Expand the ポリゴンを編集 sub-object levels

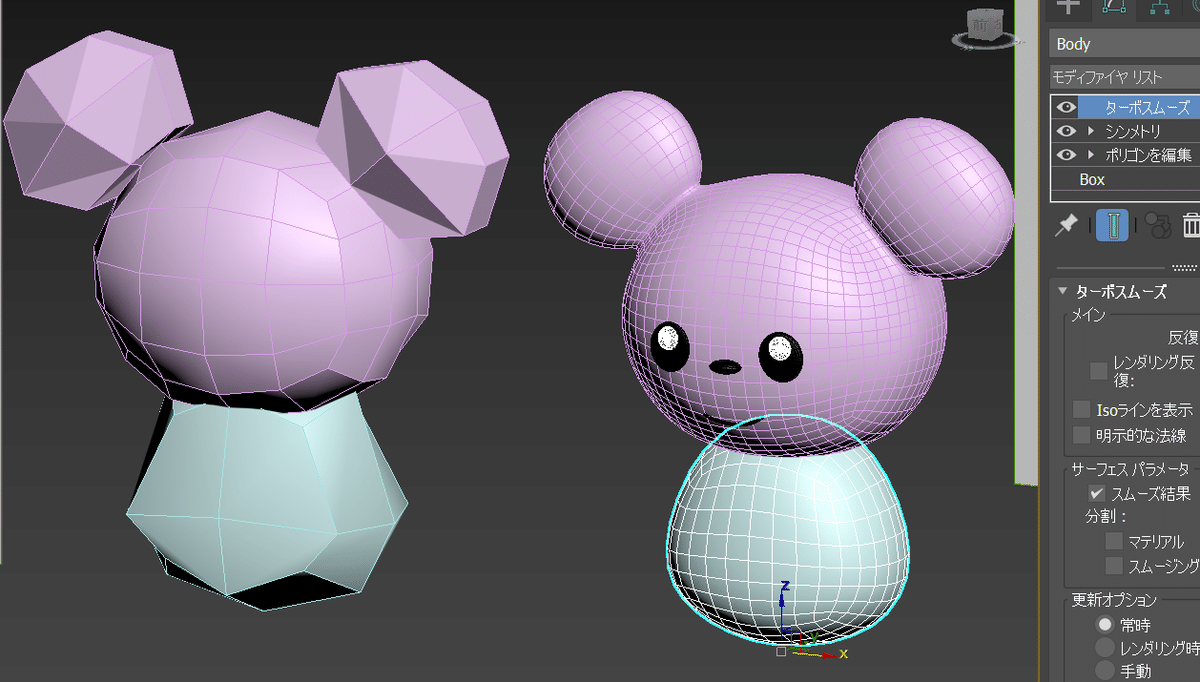1092,155
